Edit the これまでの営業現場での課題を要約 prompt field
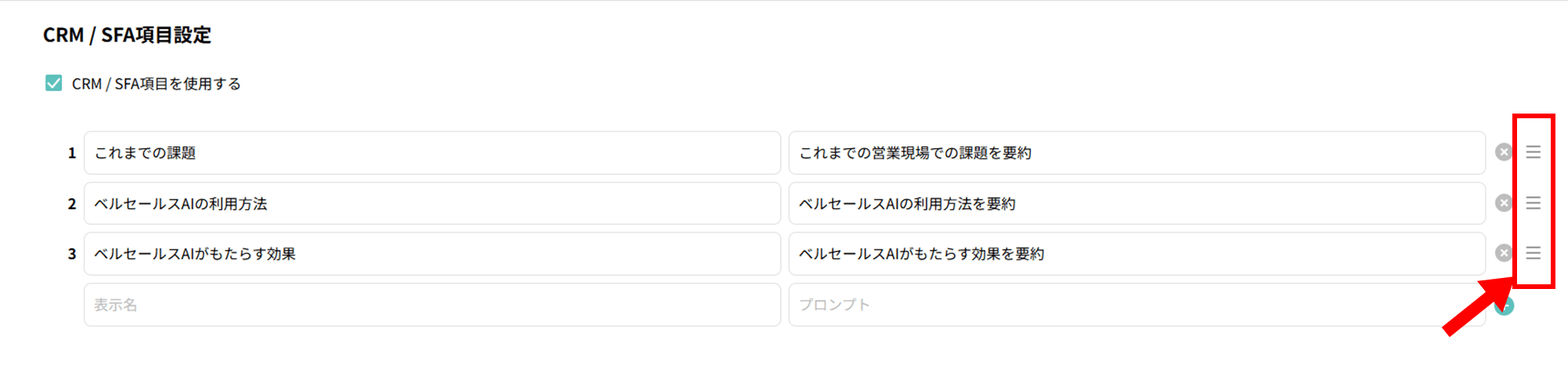 [x=1137, y=153]
